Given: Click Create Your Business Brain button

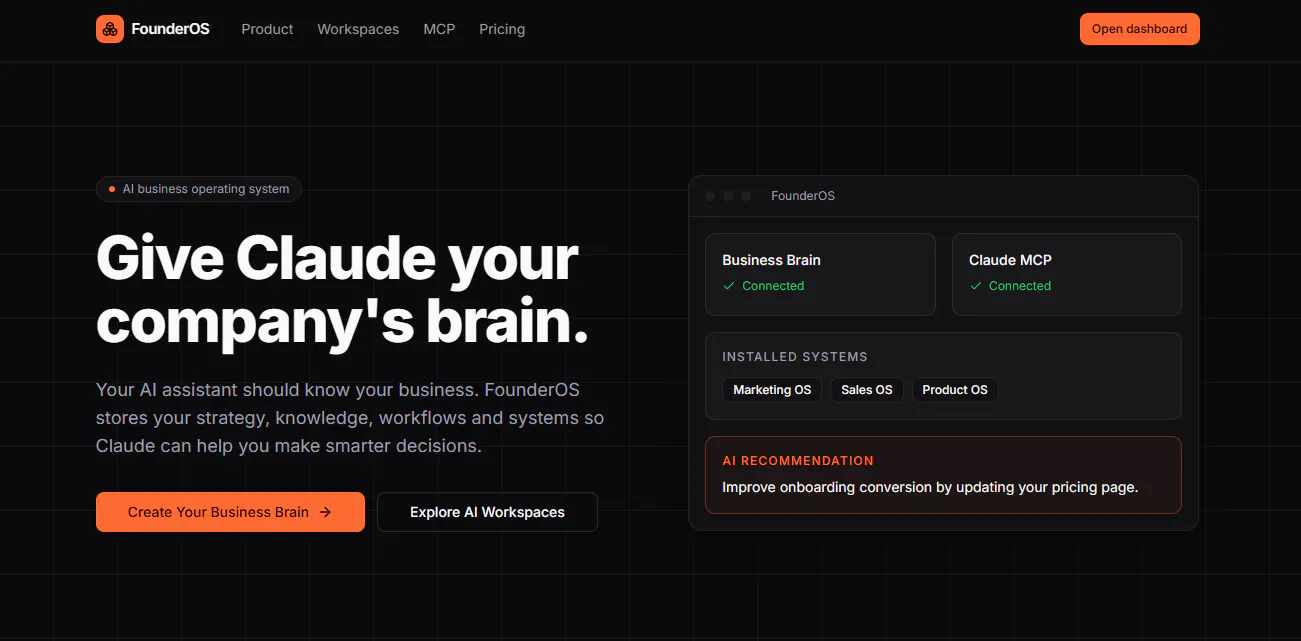Looking at the screenshot, I should coord(230,512).
